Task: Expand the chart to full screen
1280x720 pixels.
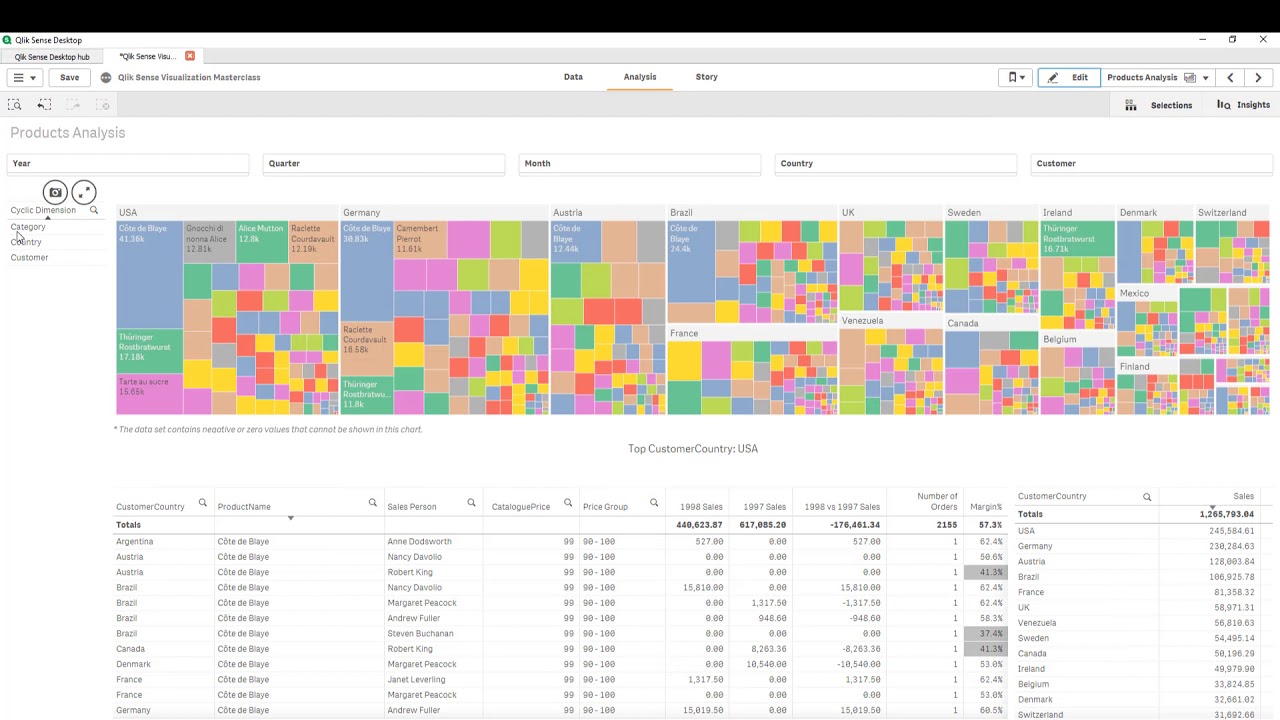Action: coord(84,192)
